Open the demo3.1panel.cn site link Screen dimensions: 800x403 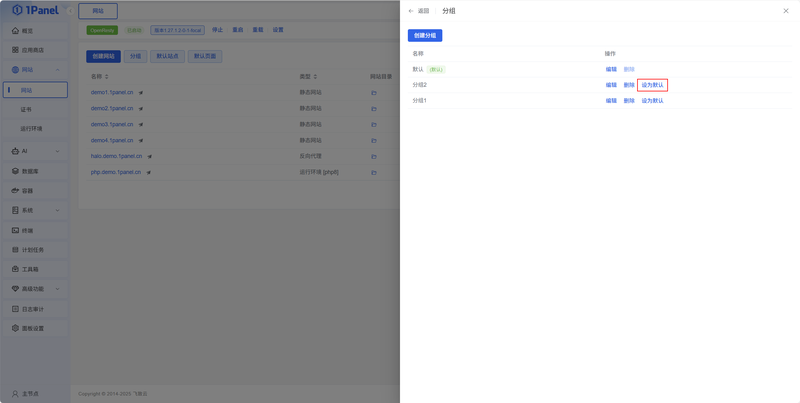click(112, 124)
